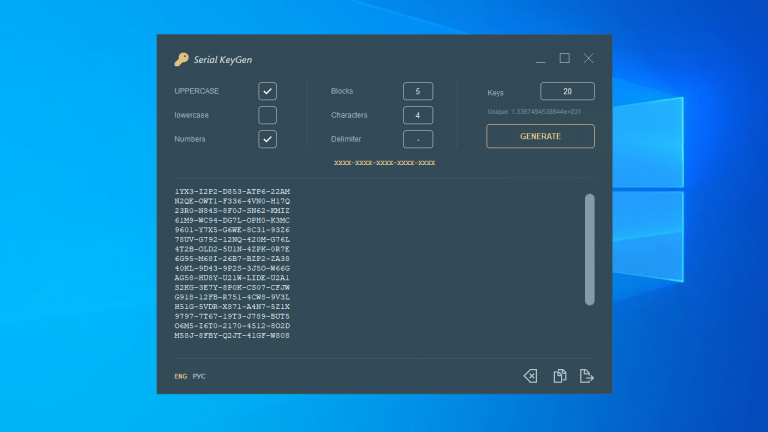Export the keys to file with the export icon
This screenshot has width=768, height=432.
586,376
